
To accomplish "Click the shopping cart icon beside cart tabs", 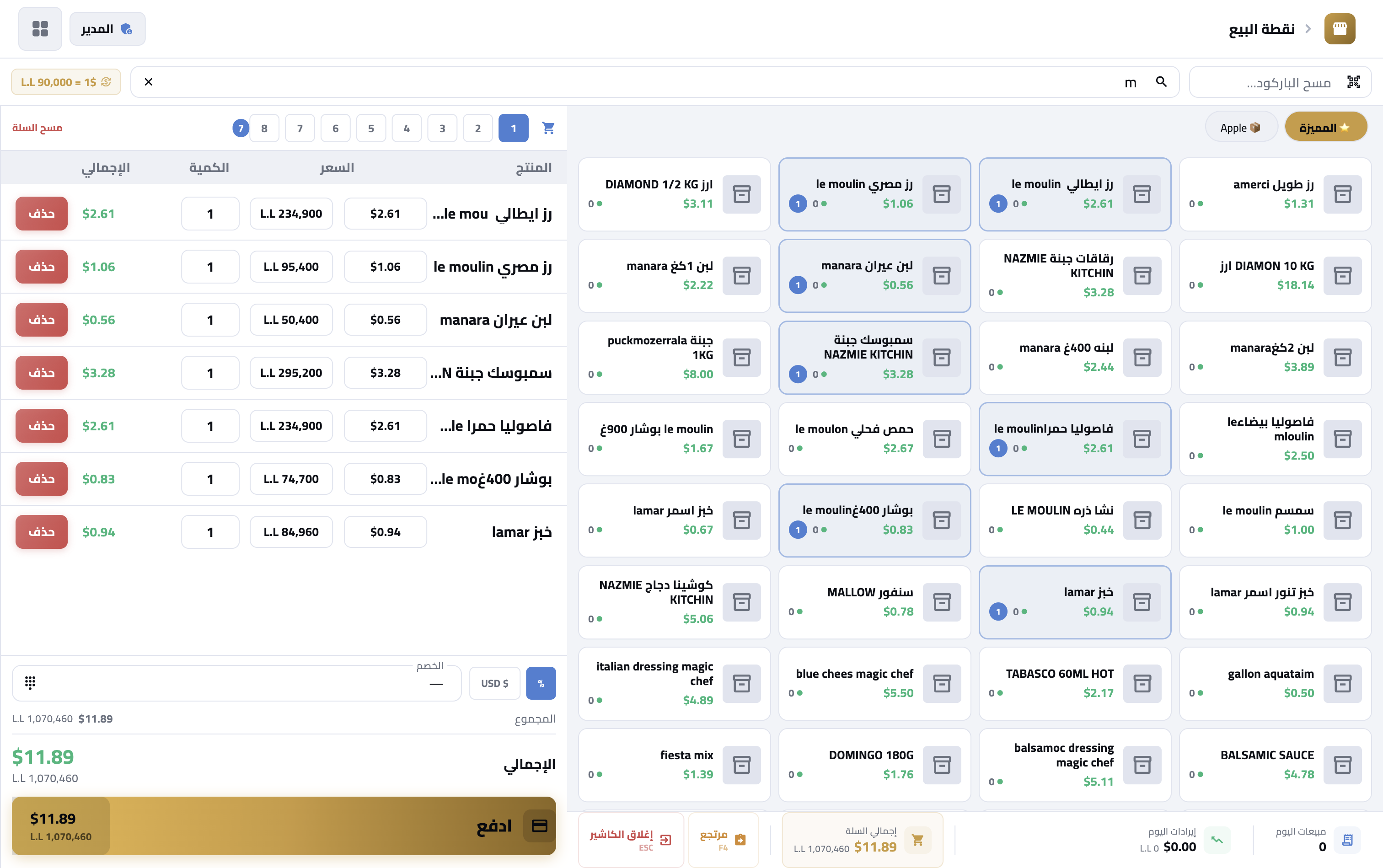I will (x=548, y=128).
